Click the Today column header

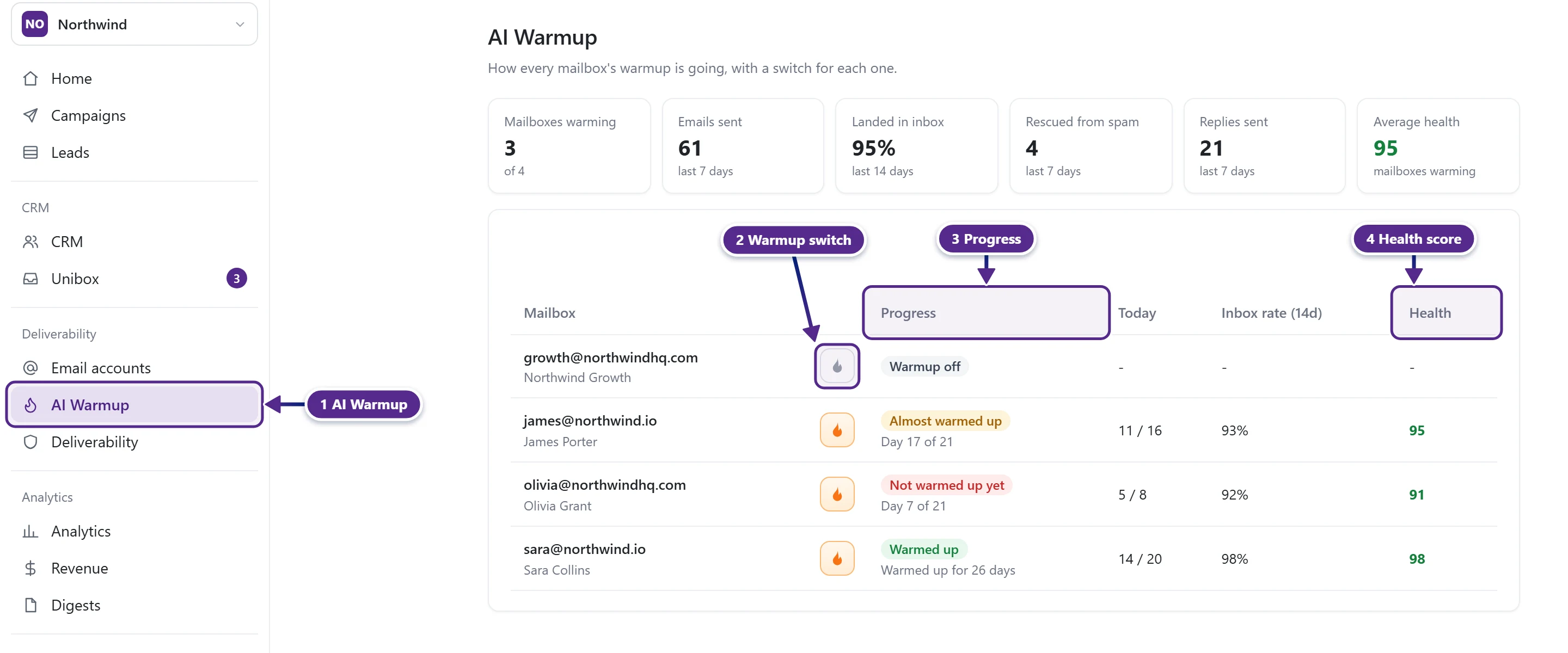click(1136, 313)
